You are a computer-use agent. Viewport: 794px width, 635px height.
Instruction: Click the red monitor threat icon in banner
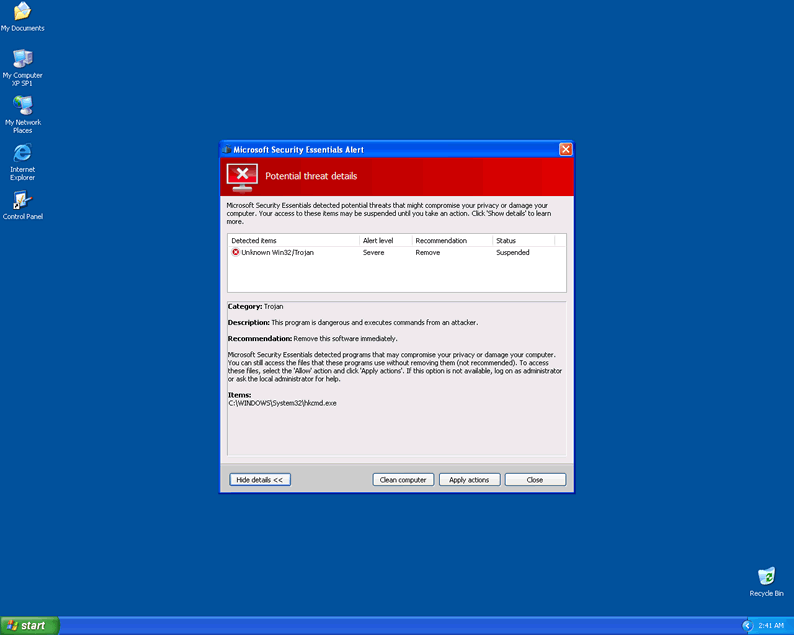(242, 176)
